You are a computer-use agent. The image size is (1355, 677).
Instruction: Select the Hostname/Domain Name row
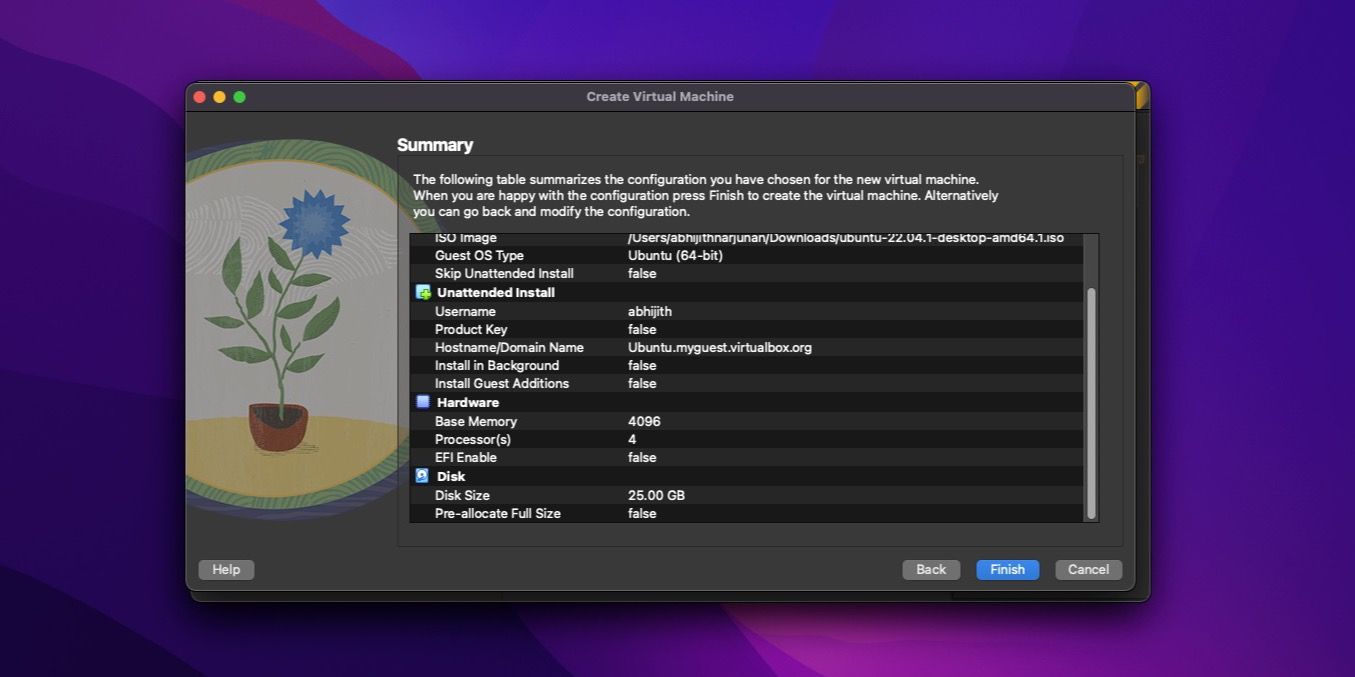click(600, 347)
